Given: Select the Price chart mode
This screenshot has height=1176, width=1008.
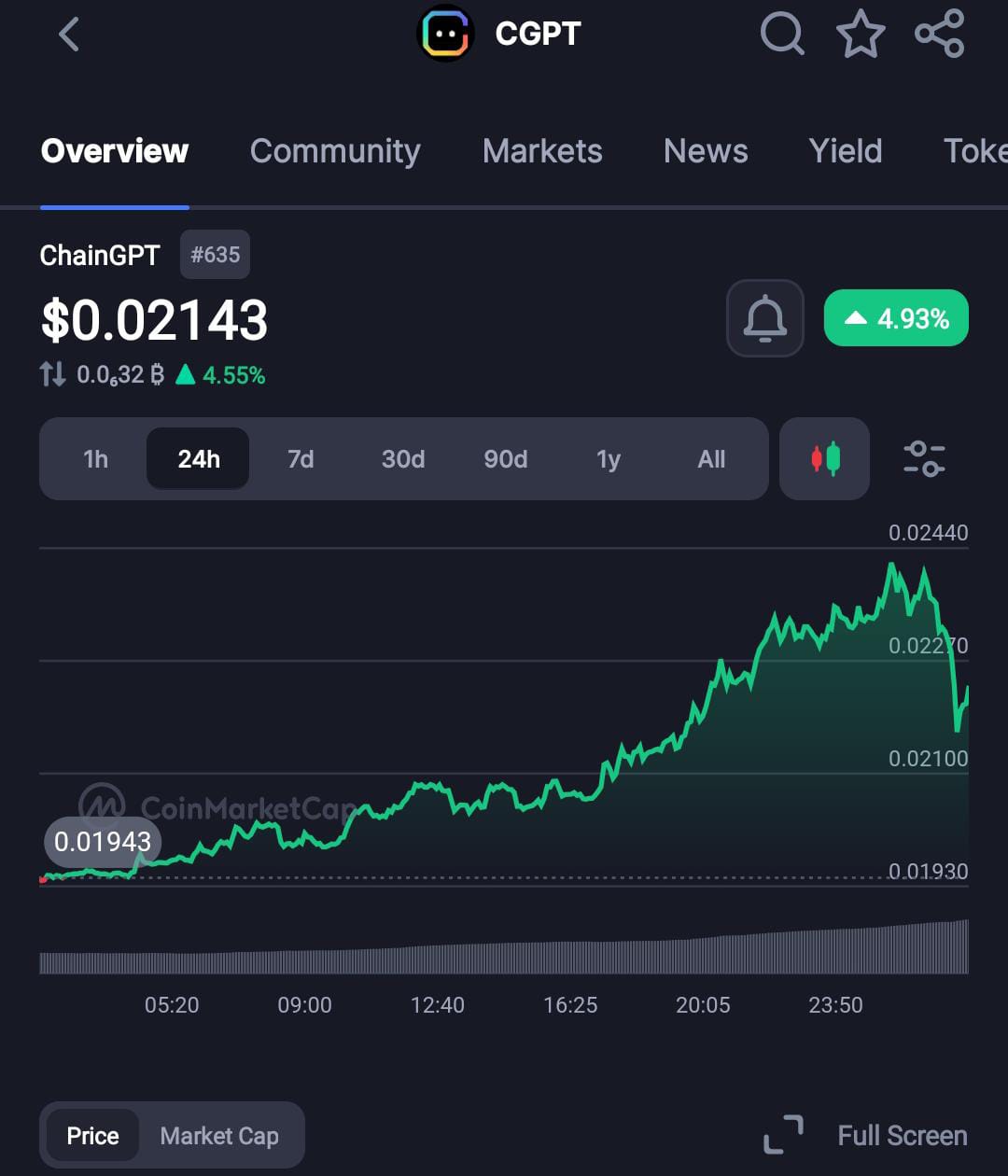Looking at the screenshot, I should (x=92, y=1136).
